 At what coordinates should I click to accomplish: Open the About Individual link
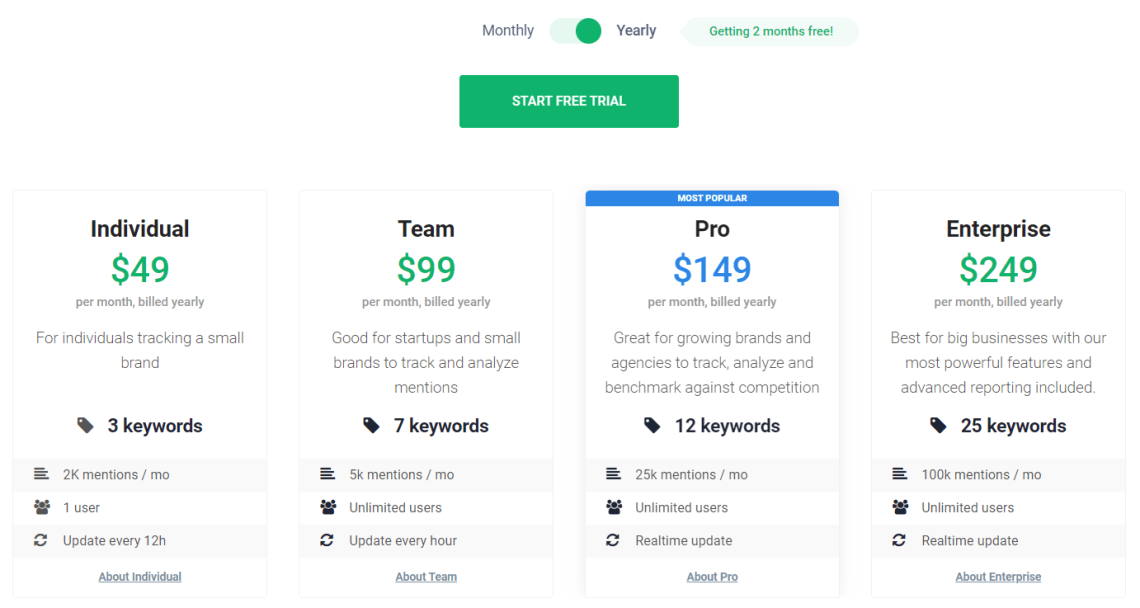(x=140, y=577)
